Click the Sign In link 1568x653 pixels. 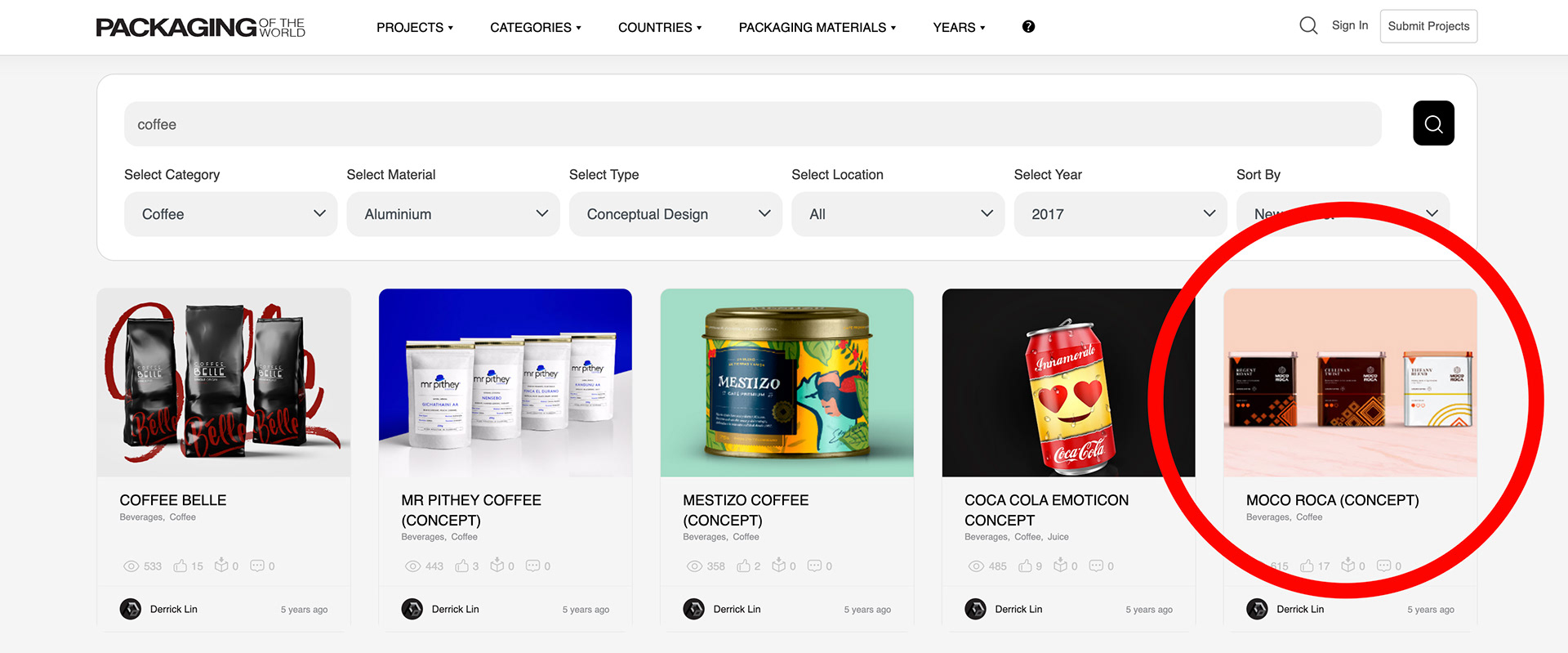(1350, 25)
